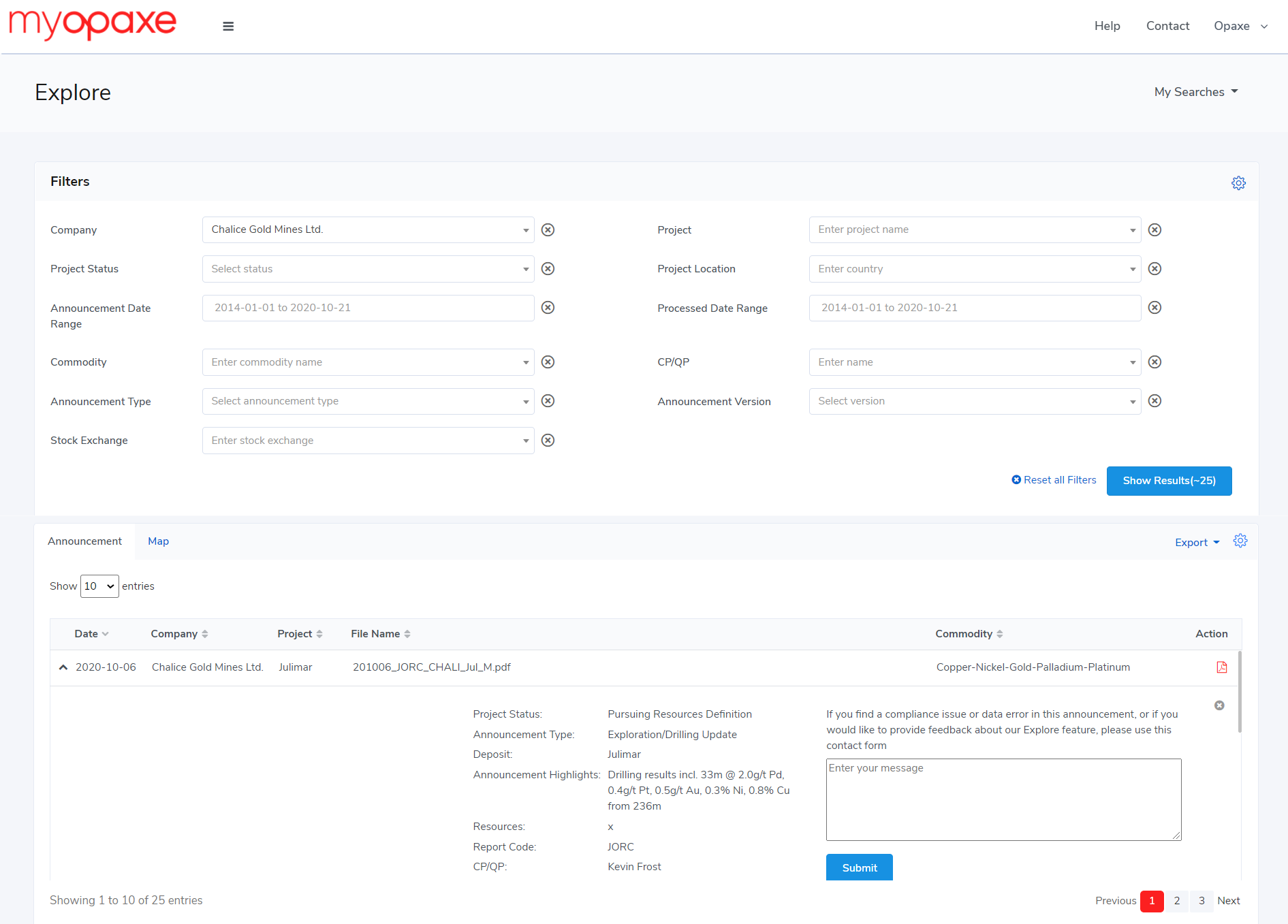Clear the Announcement Type filter
This screenshot has height=924, width=1288.
[548, 401]
